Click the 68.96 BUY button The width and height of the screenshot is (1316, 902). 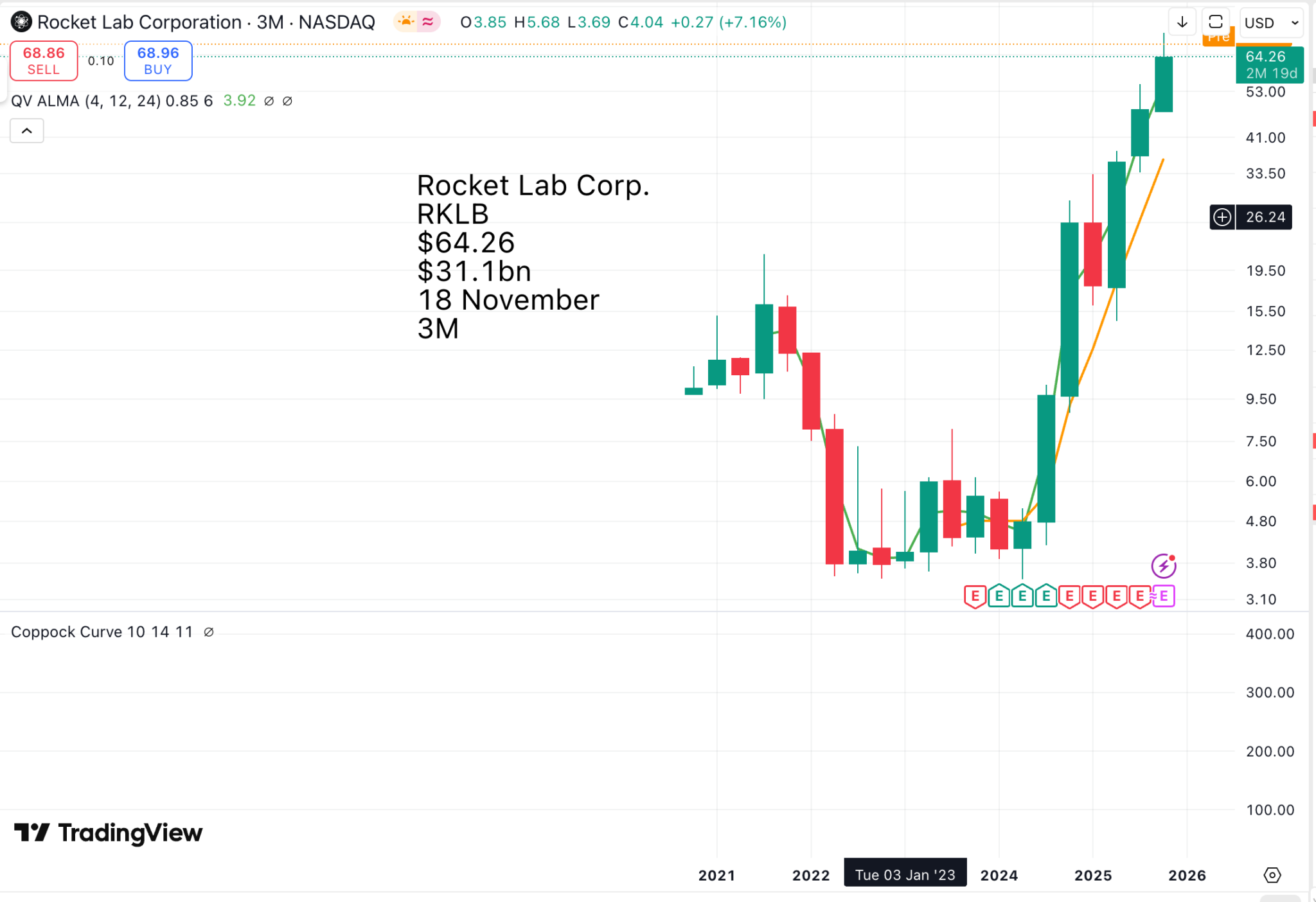(158, 61)
